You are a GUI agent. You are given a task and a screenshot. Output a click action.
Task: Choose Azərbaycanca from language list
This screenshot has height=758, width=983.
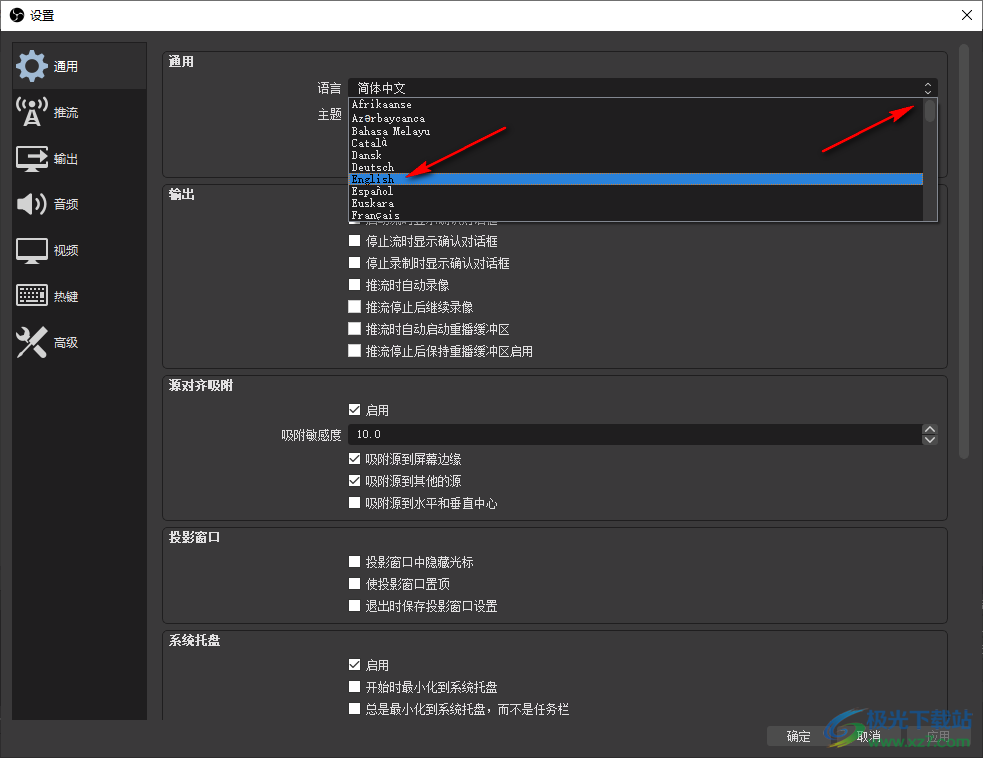tap(636, 118)
